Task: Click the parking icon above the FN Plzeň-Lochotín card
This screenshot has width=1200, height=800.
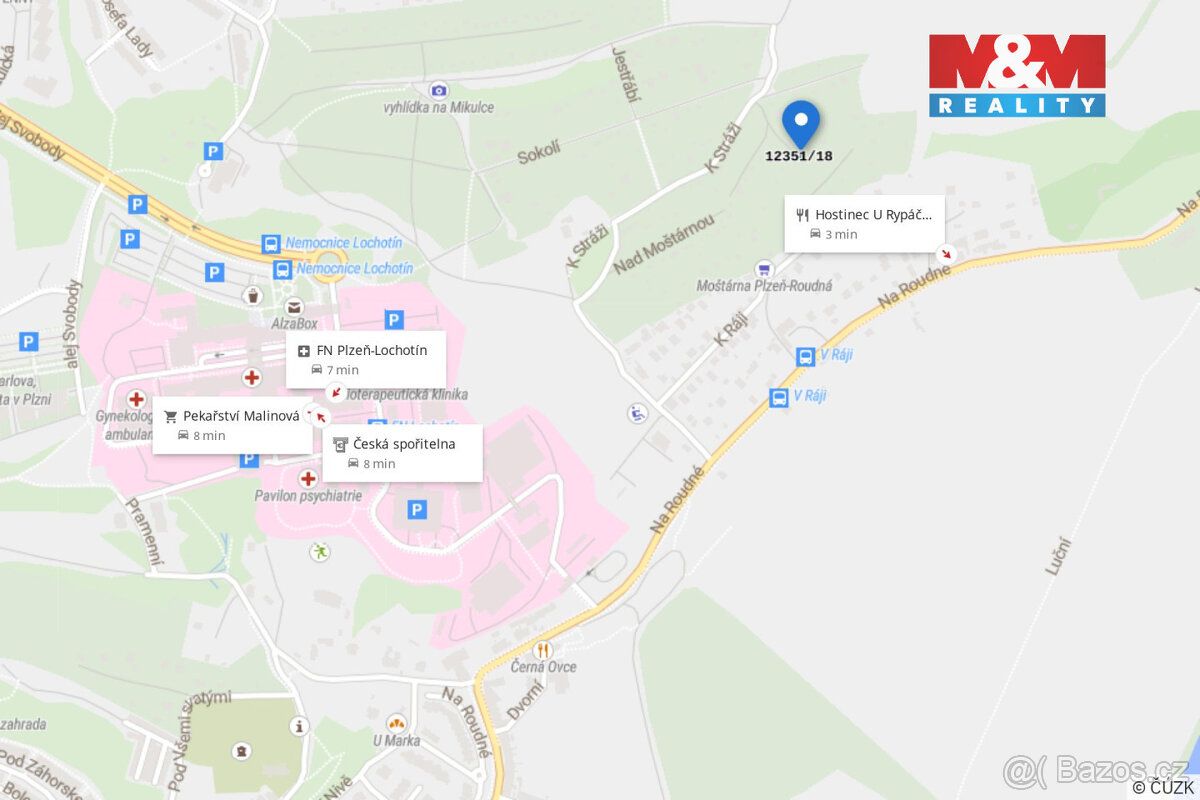Action: click(x=394, y=320)
